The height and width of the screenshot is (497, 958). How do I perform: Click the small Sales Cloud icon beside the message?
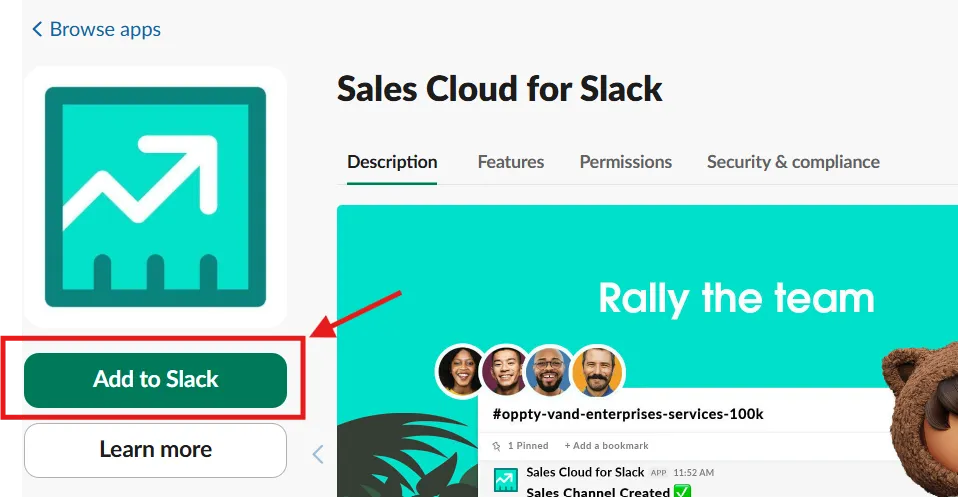pyautogui.click(x=507, y=479)
